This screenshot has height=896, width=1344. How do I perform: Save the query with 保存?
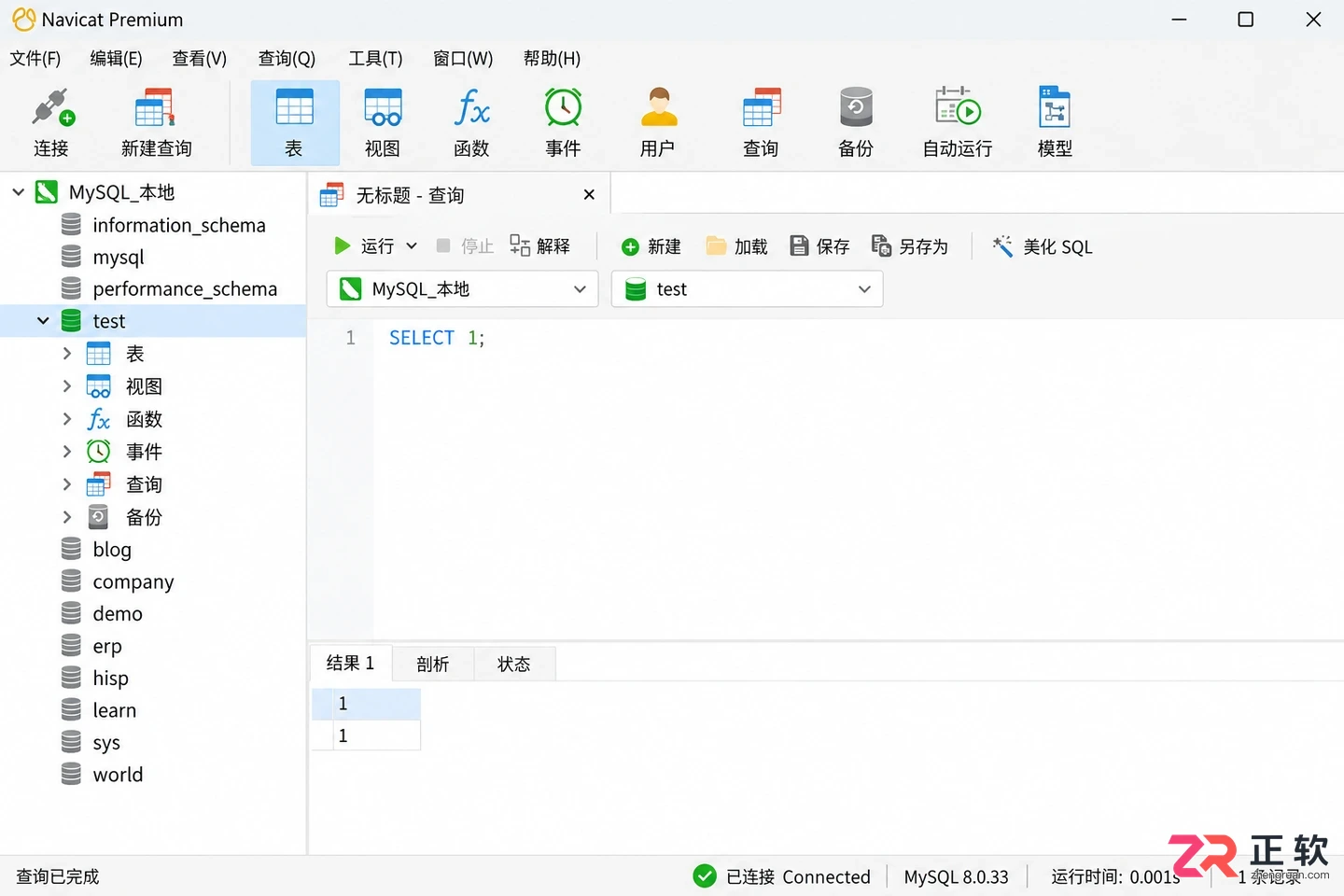[x=820, y=246]
